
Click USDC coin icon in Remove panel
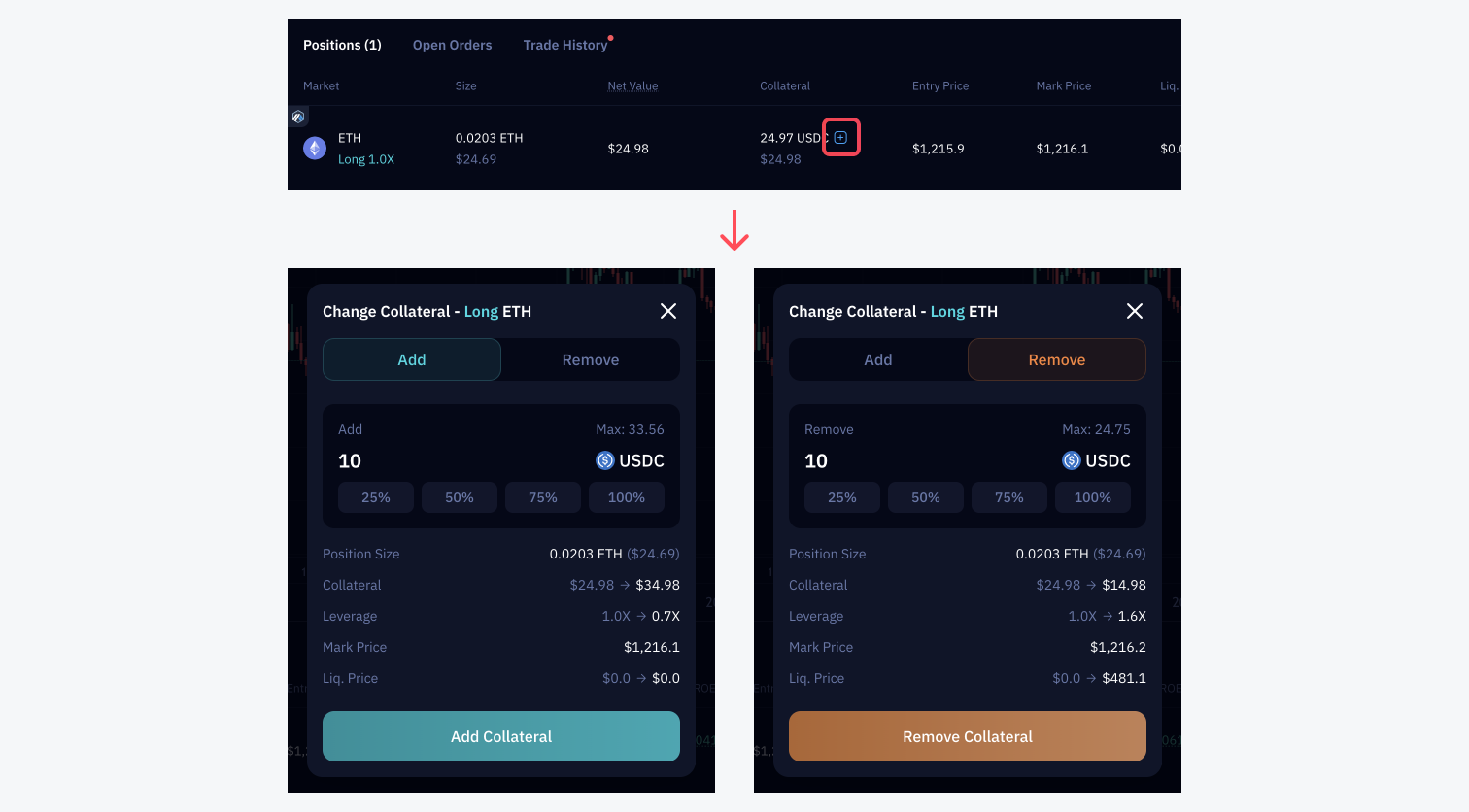pos(1072,460)
